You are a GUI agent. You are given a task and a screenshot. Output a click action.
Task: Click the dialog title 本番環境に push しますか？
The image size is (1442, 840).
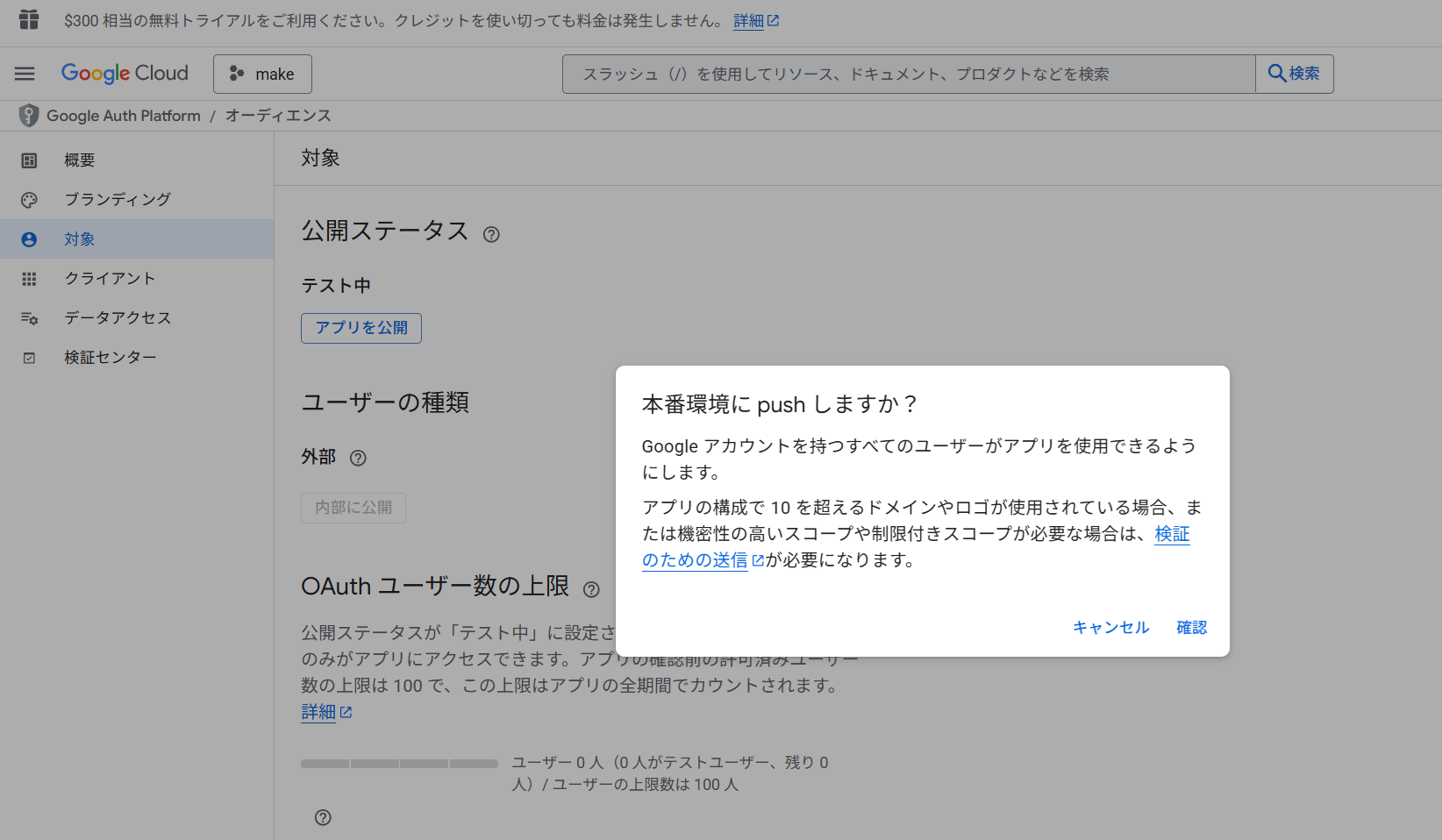780,404
